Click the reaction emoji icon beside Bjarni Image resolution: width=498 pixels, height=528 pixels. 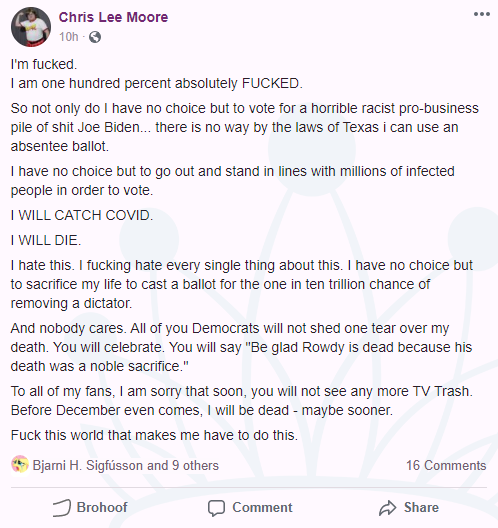[20, 464]
